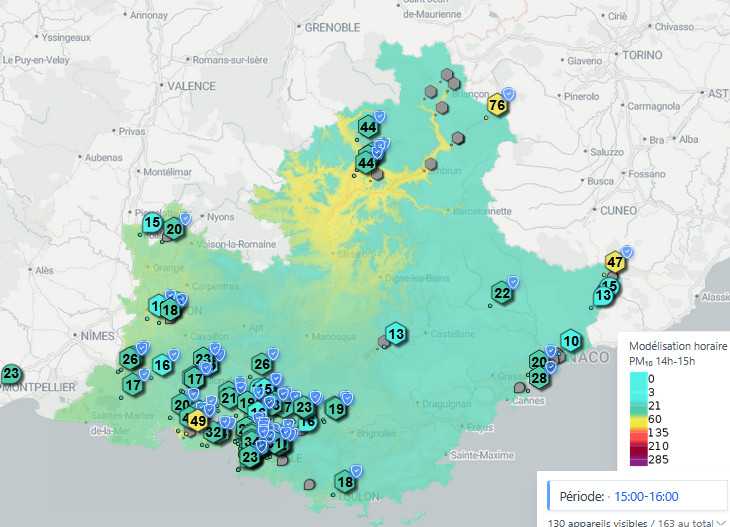This screenshot has height=527, width=730.
Task: Select the yellow 47 sensor marker
Action: [615, 264]
